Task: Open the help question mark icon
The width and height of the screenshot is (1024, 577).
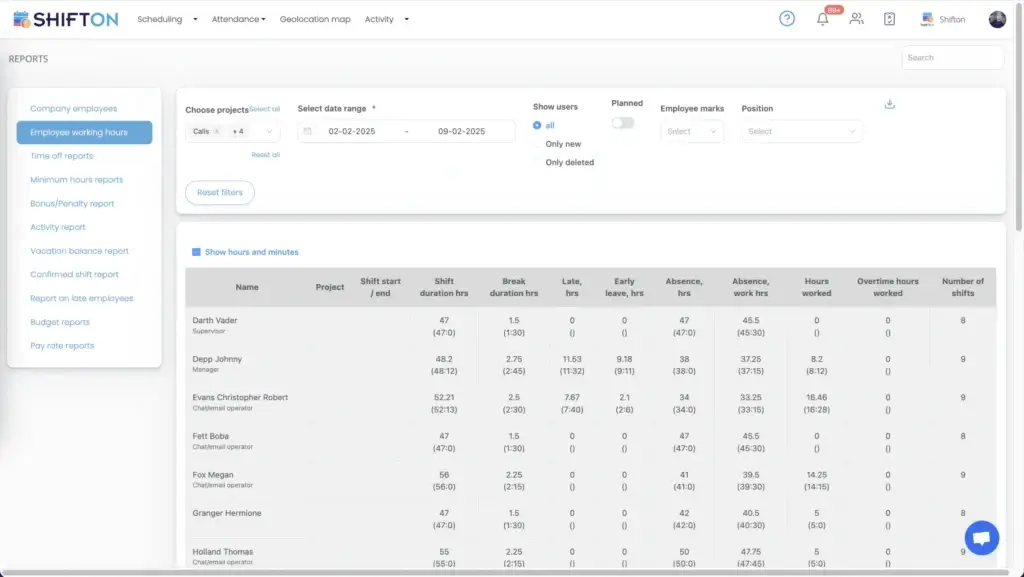Action: (x=787, y=19)
